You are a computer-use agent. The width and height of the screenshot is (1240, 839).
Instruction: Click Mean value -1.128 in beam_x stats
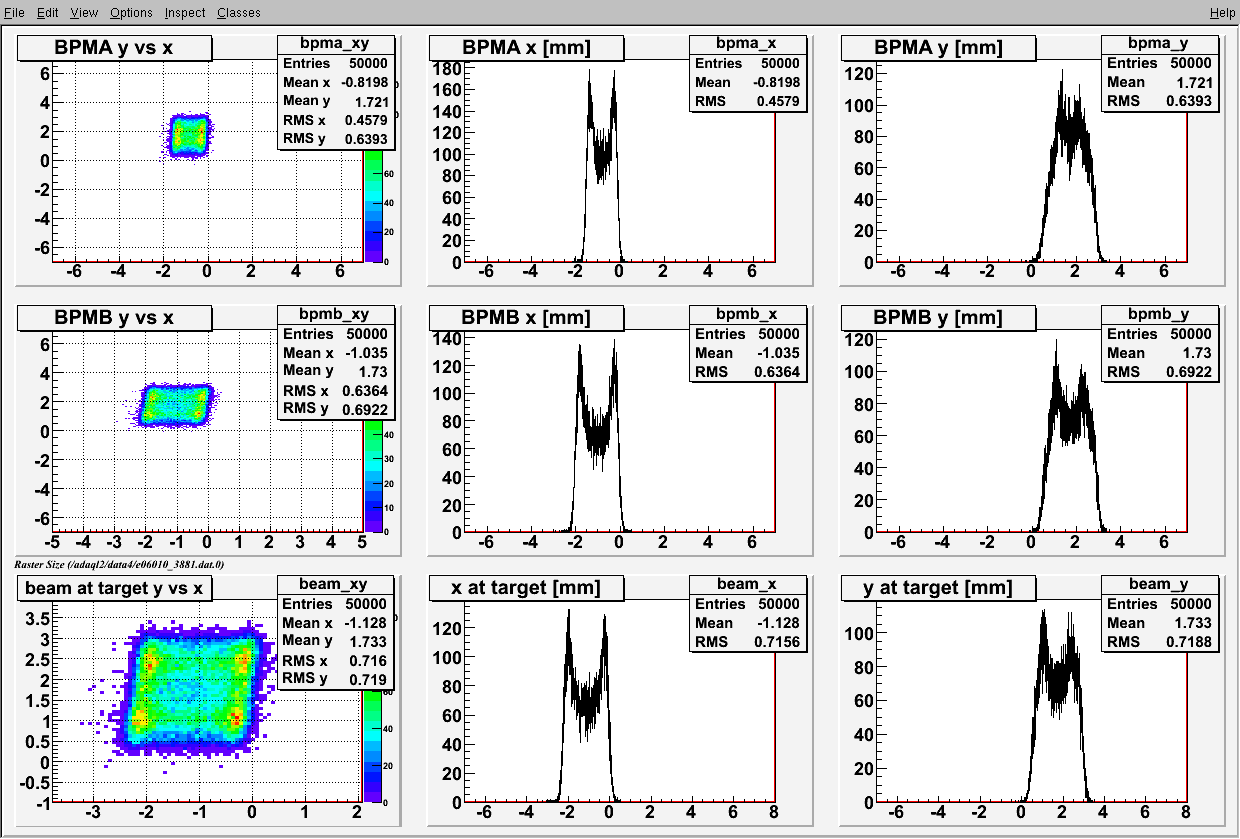tap(780, 622)
